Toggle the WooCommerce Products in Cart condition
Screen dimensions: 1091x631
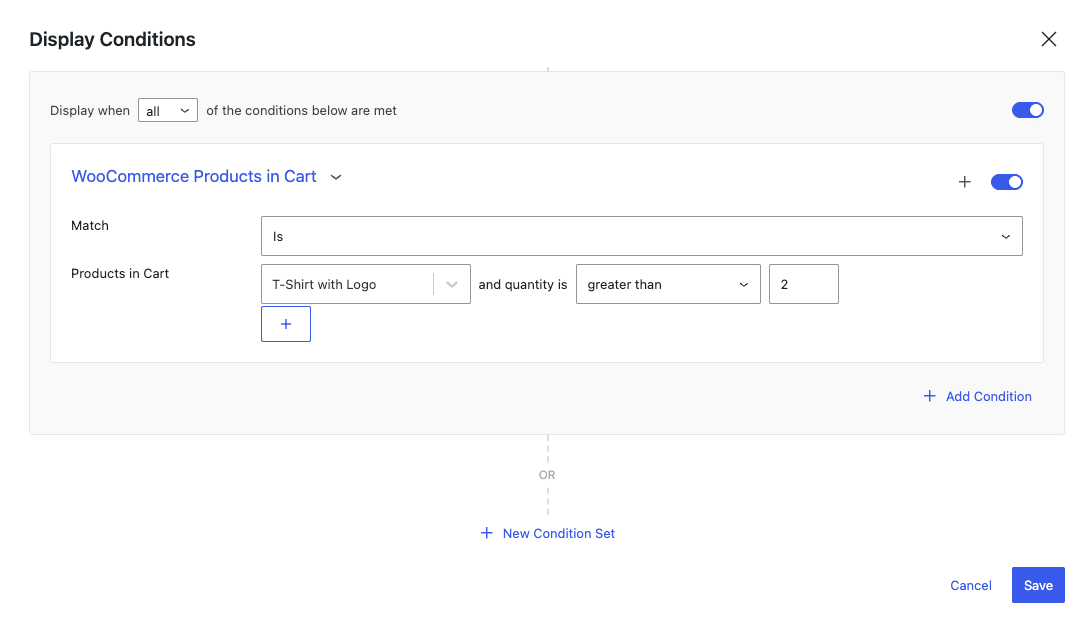(1007, 182)
